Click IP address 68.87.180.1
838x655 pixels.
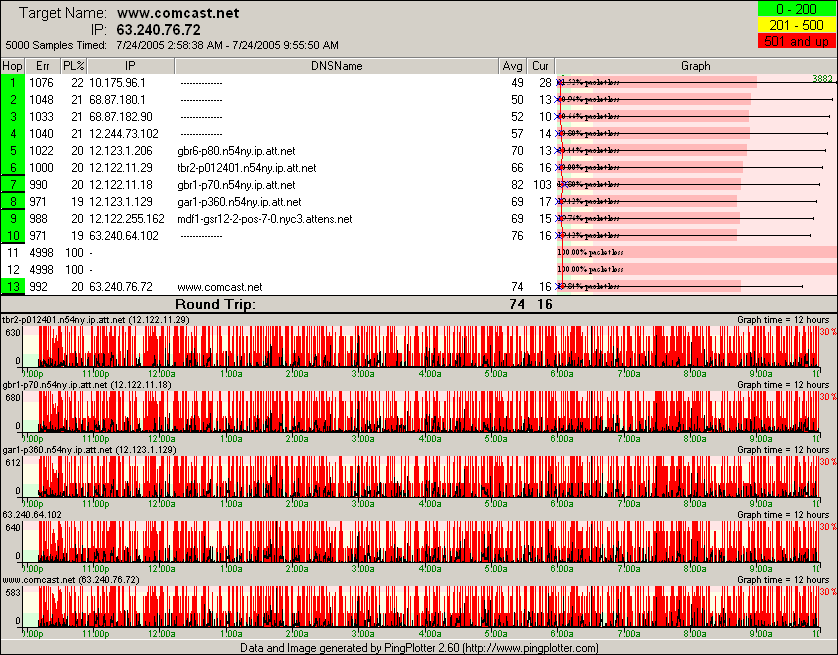[x=117, y=100]
